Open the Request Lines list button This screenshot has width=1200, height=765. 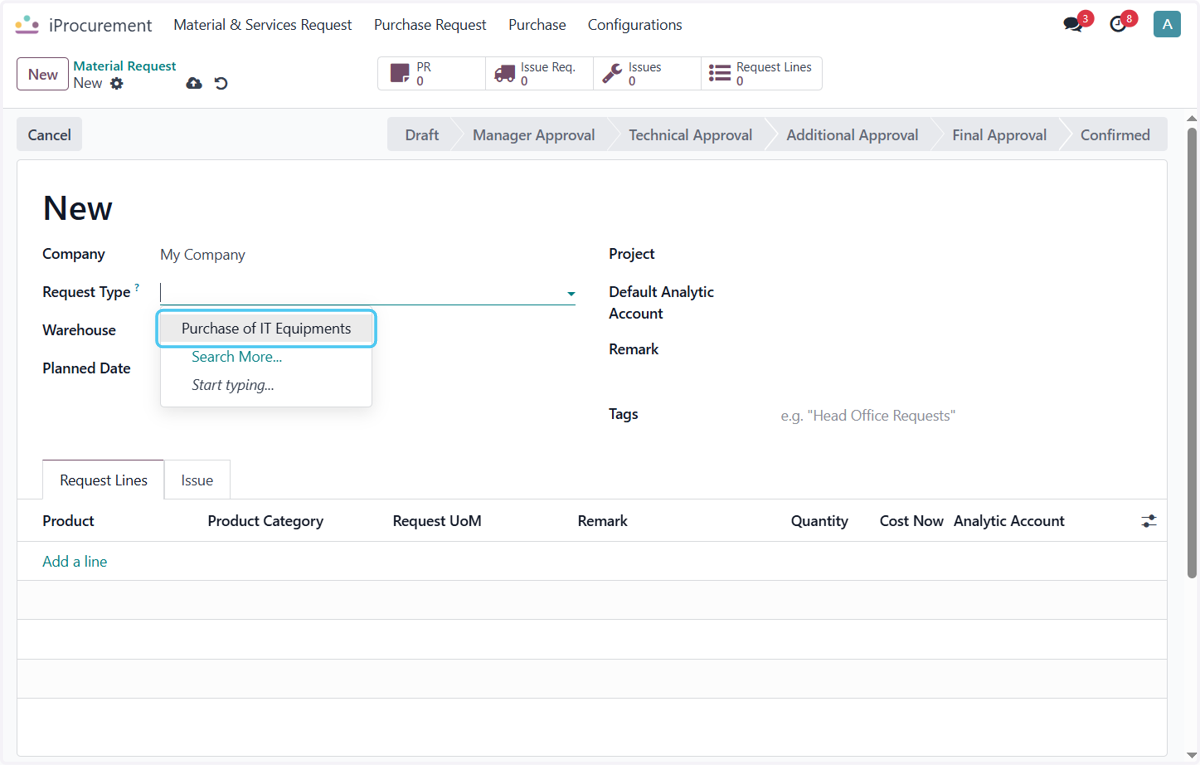tap(761, 74)
